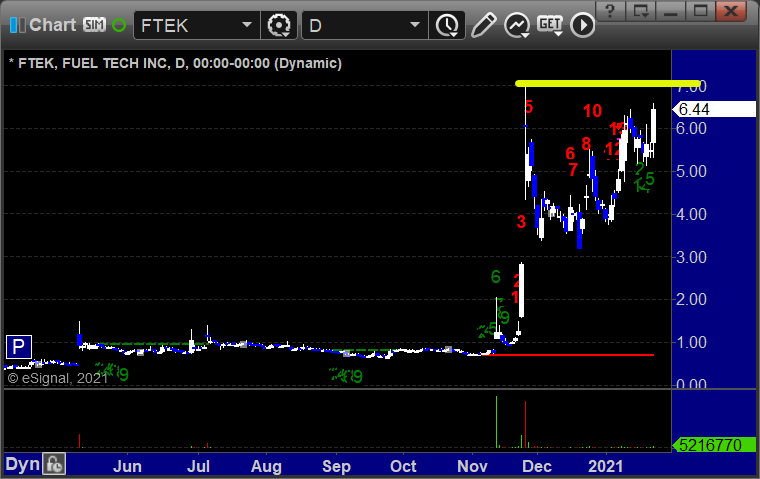
Task: Click the D interval field
Action: pos(356,25)
